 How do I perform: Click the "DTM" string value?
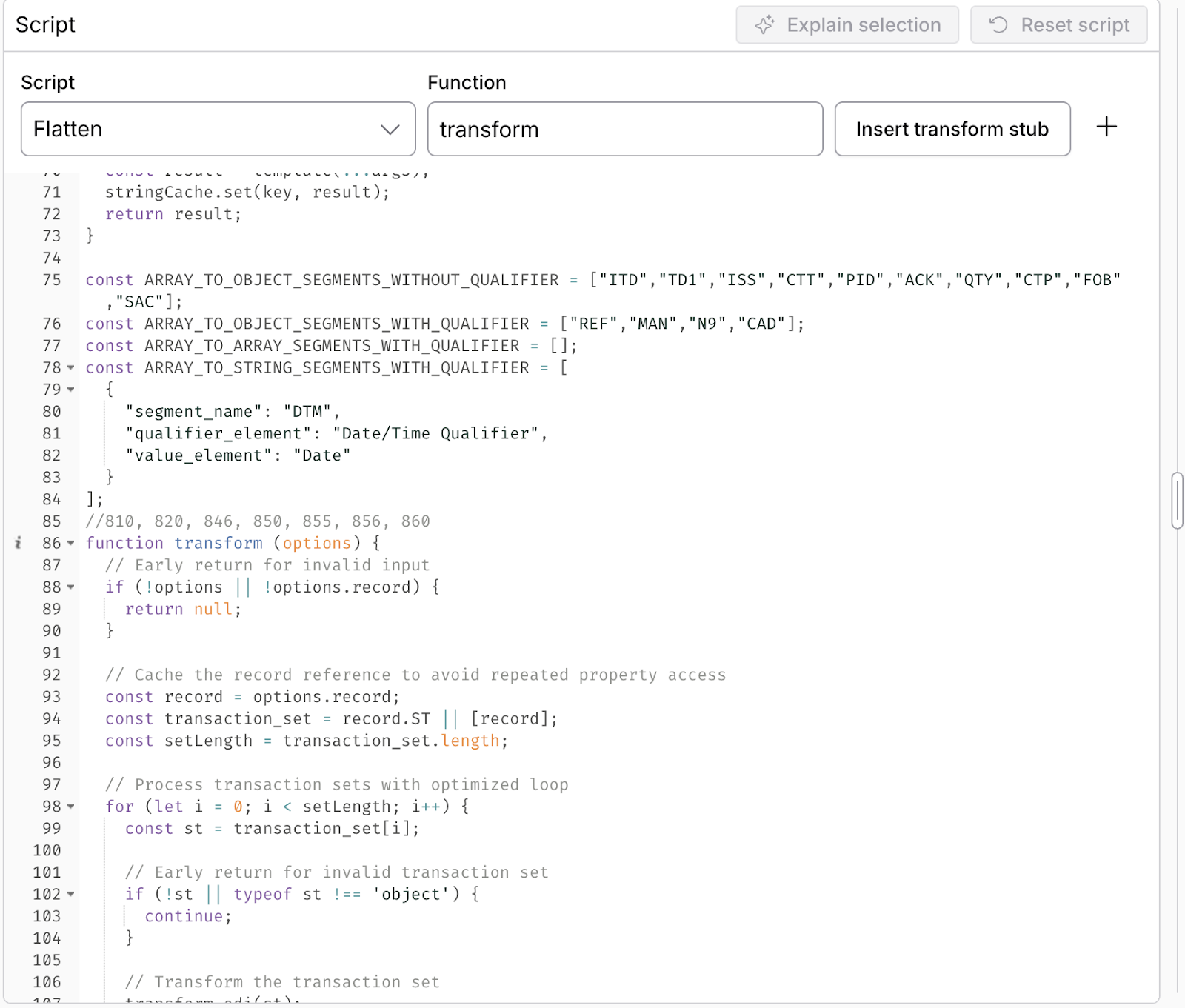click(307, 412)
